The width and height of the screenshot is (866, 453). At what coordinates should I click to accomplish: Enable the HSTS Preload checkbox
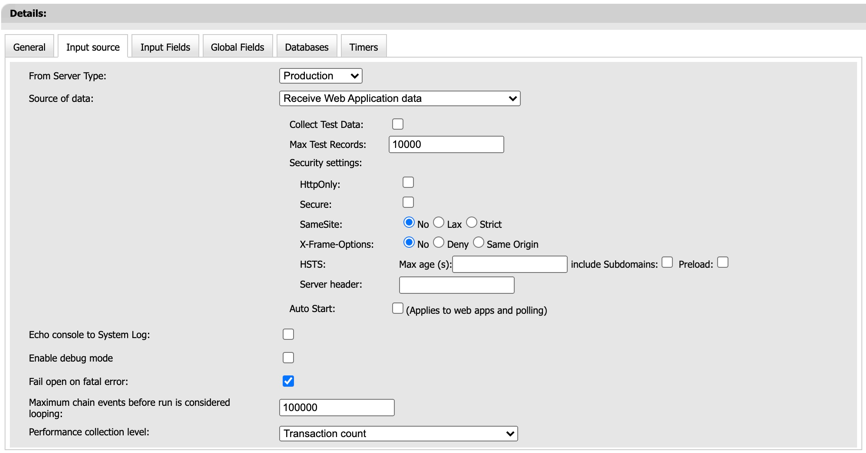coord(723,263)
